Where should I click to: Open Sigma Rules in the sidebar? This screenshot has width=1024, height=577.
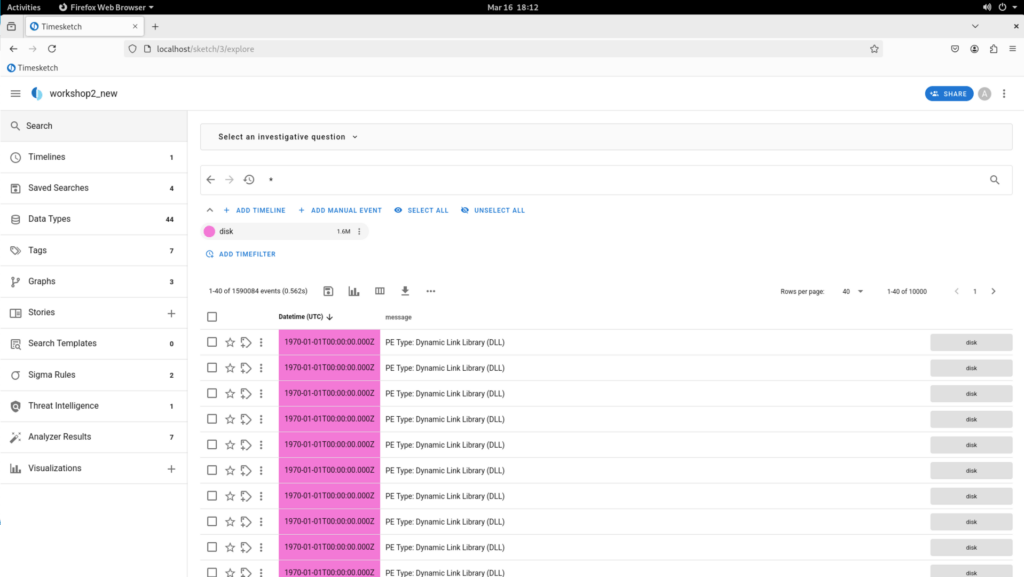(x=51, y=375)
